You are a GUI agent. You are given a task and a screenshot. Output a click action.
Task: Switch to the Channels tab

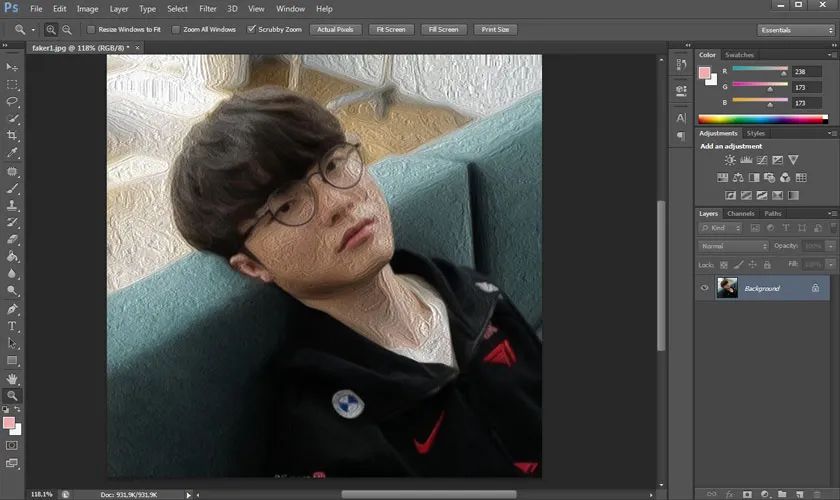coord(740,213)
